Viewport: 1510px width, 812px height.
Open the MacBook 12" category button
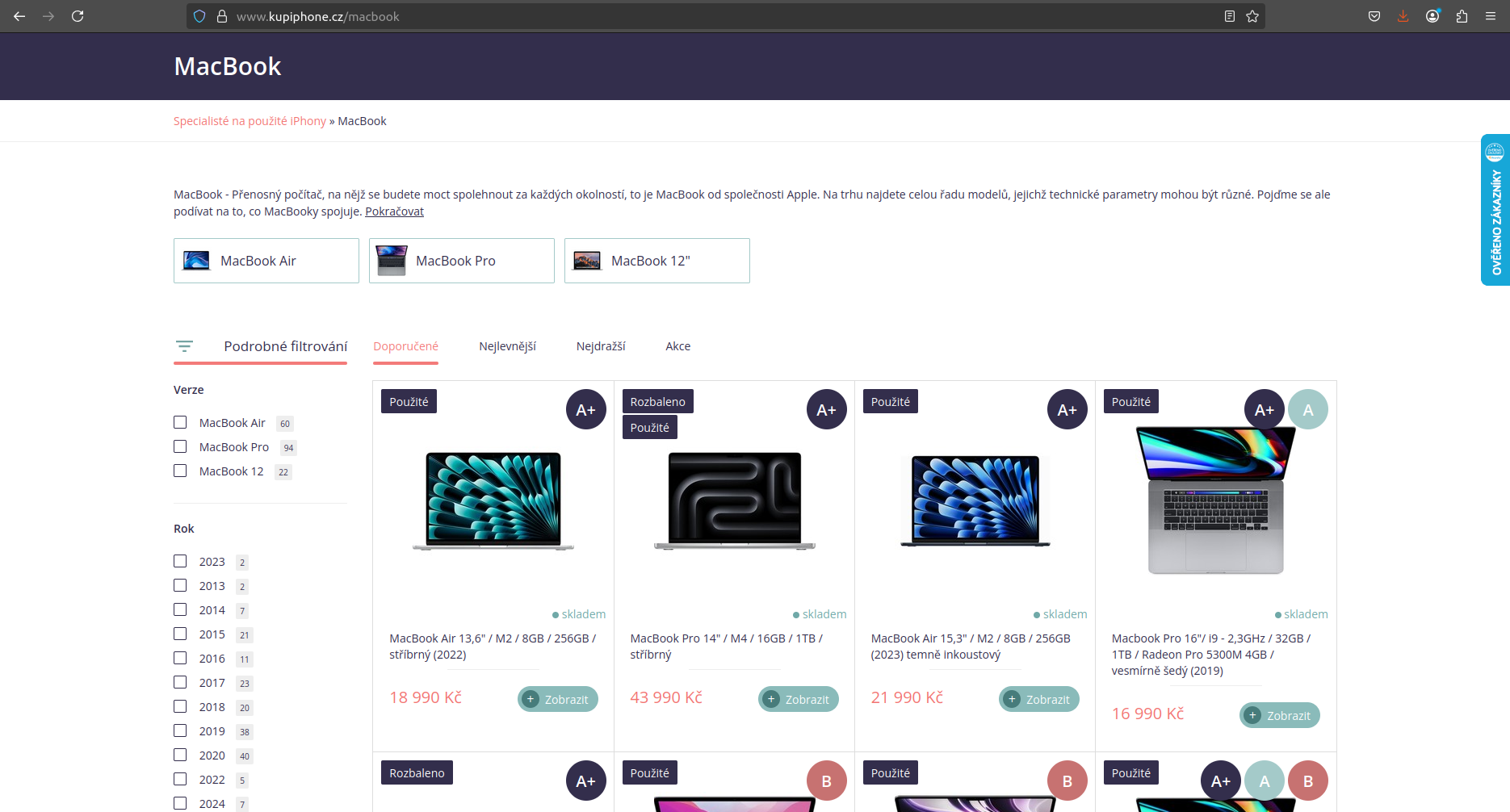coord(657,261)
